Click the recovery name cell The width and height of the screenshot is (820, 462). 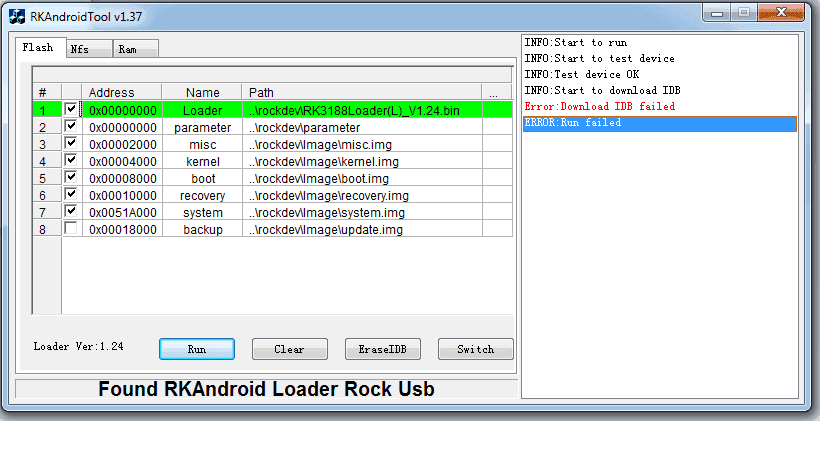point(202,196)
